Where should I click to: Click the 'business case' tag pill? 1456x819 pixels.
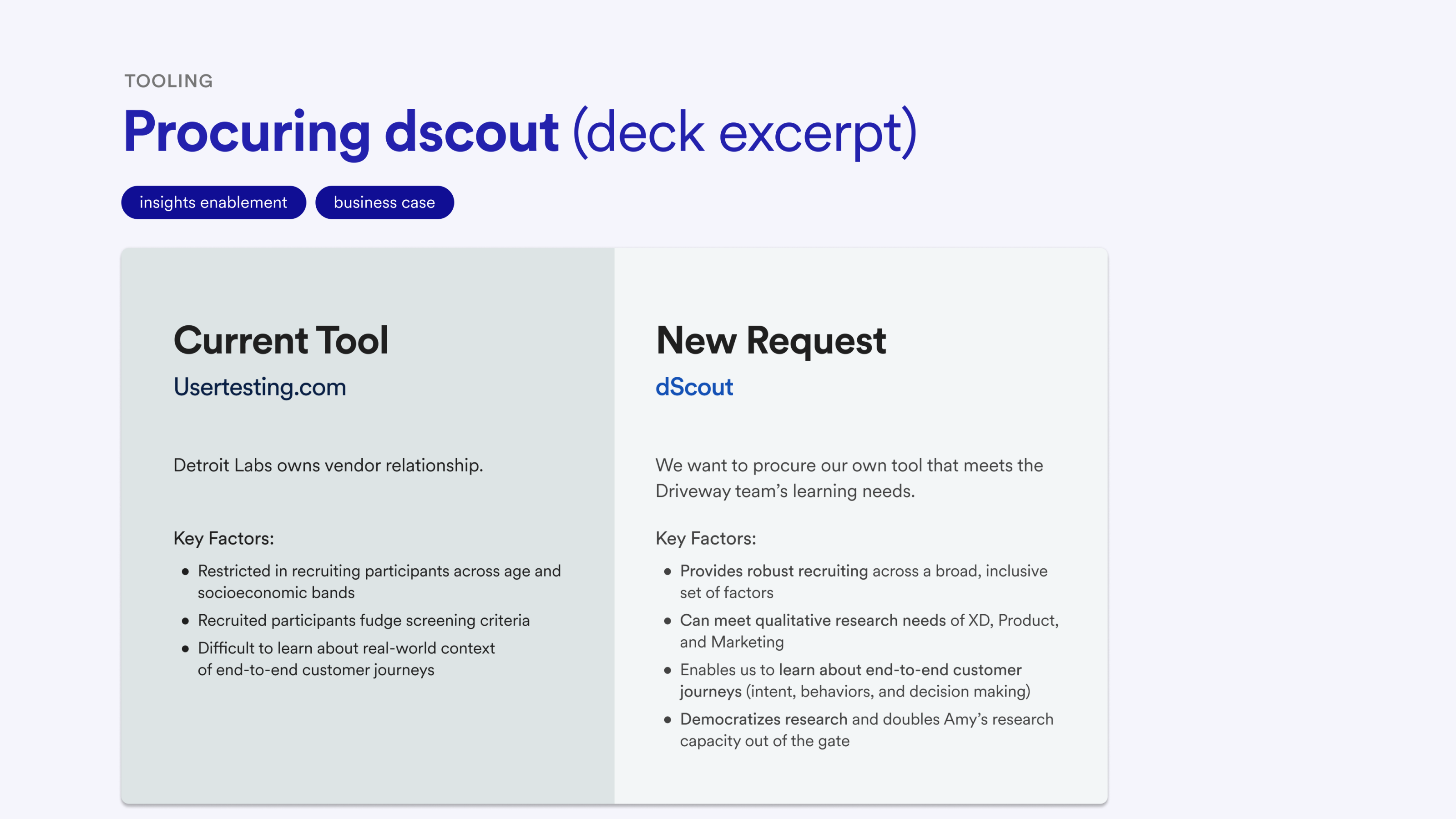click(384, 202)
